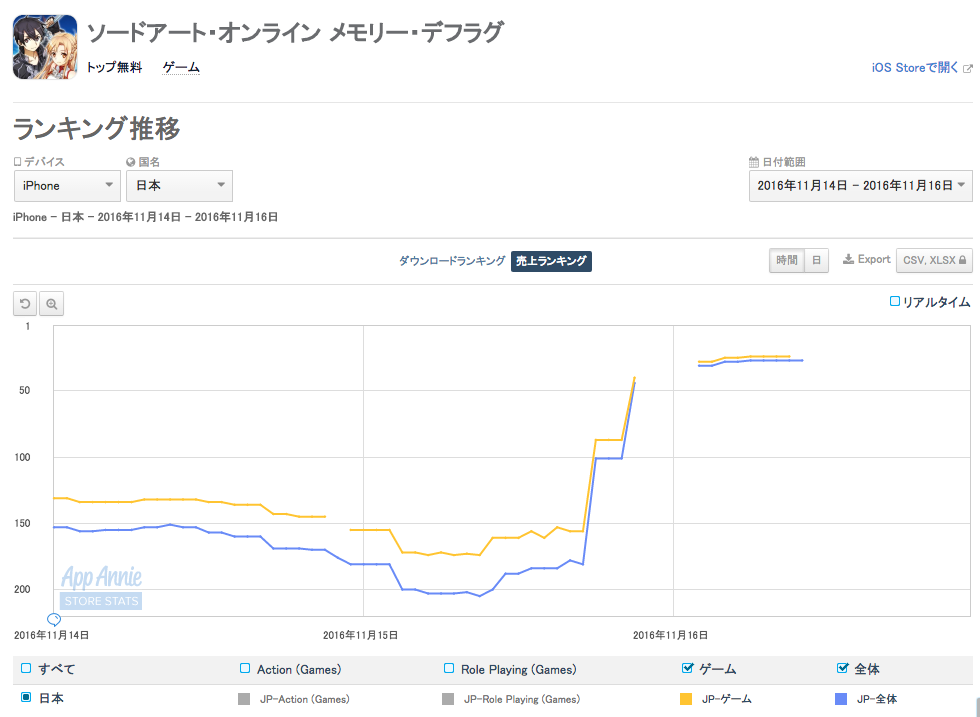
Task: Open the date range dropdown
Action: tap(861, 186)
